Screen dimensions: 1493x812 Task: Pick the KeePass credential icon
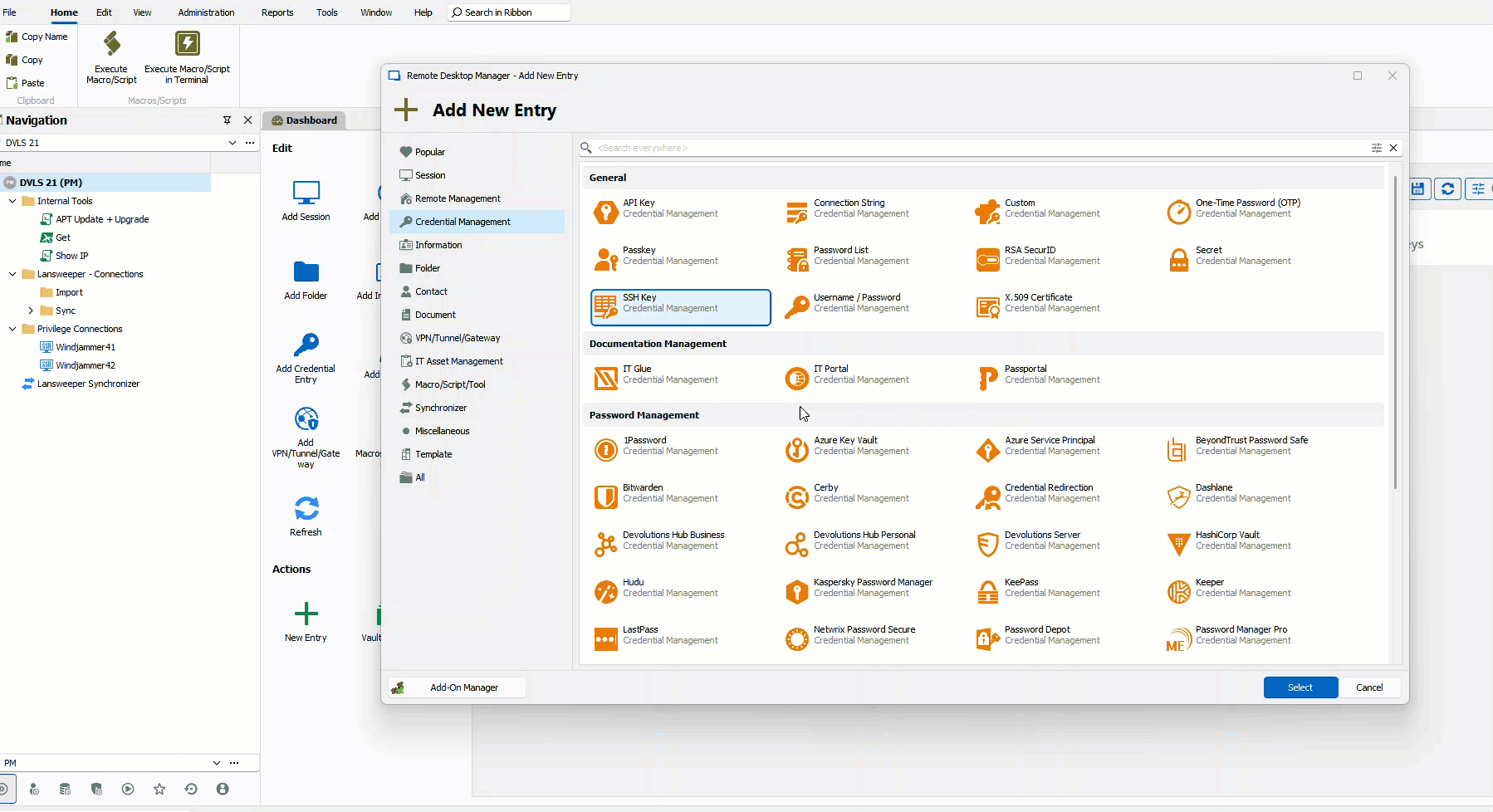tap(987, 591)
